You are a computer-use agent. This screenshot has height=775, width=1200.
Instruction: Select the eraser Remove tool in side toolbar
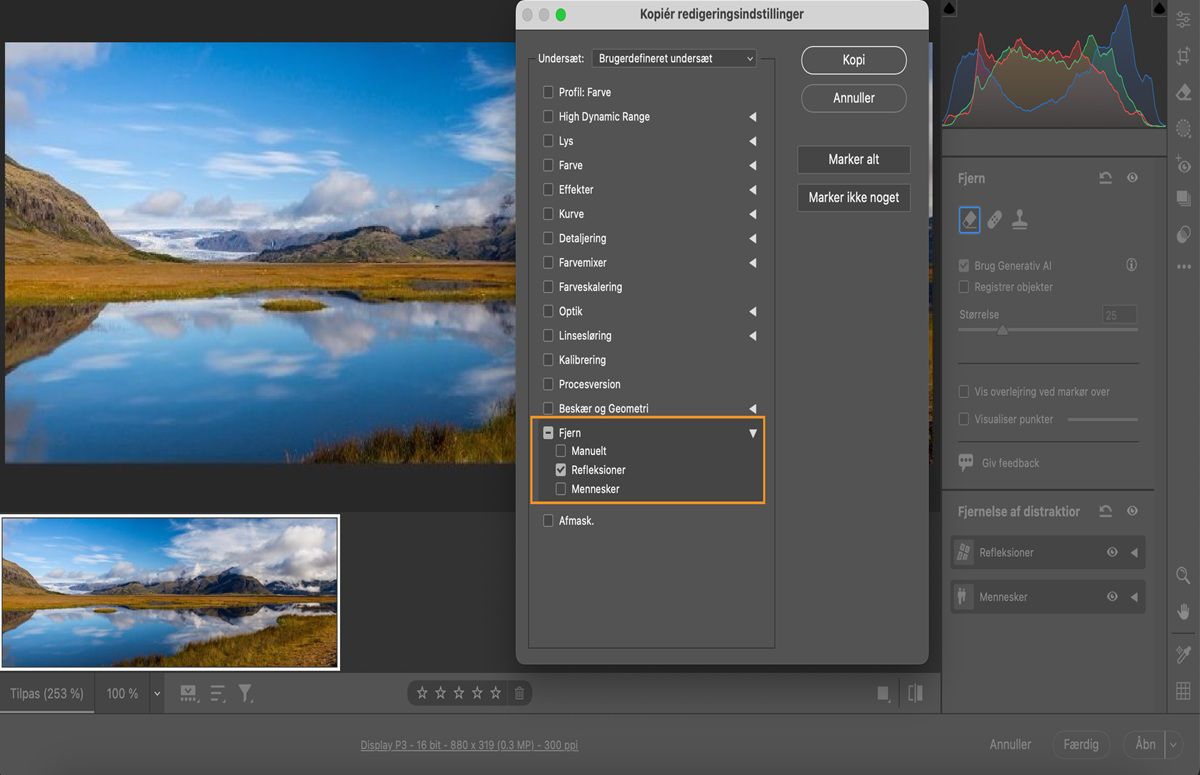coord(1184,92)
